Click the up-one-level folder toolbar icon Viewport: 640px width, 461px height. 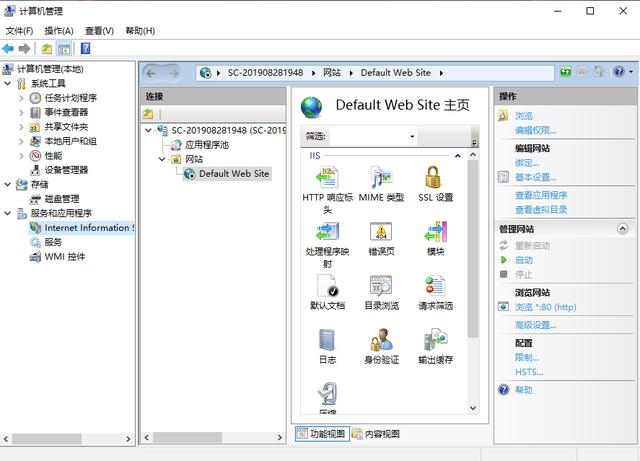(47, 49)
